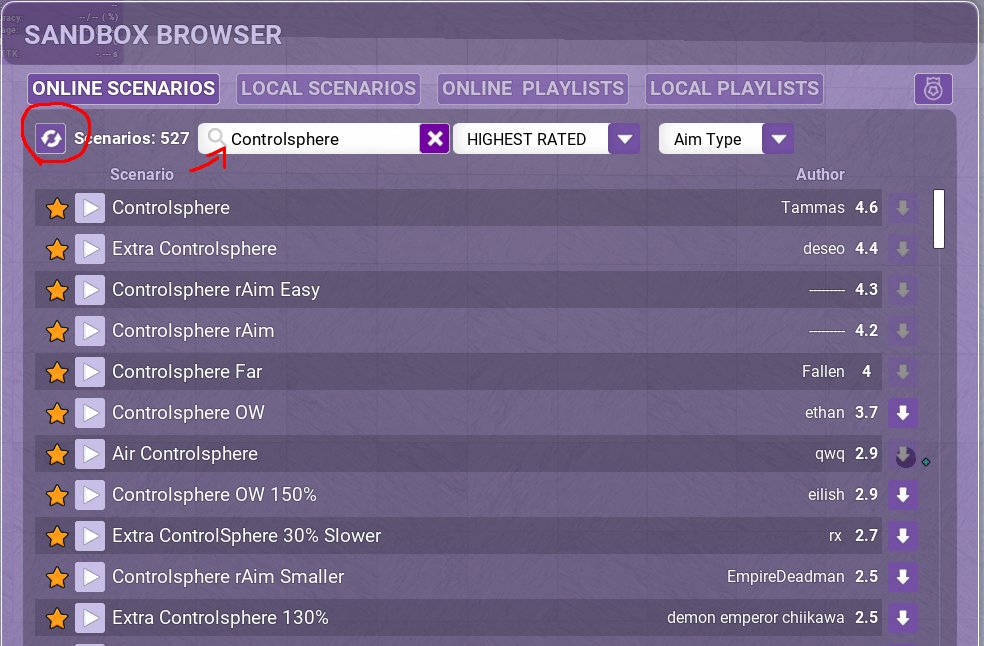Switch to ONLINE SCENARIOS tab
The image size is (984, 646).
(124, 89)
